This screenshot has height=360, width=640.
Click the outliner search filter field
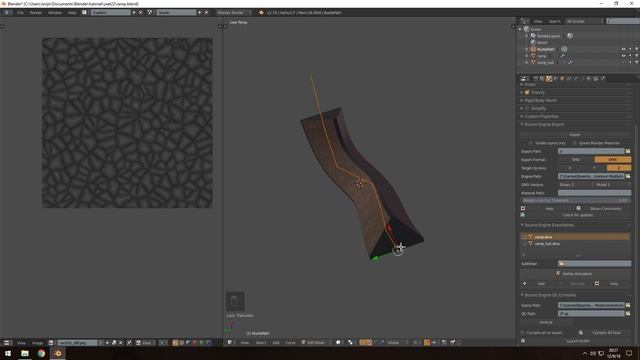pyautogui.click(x=623, y=21)
